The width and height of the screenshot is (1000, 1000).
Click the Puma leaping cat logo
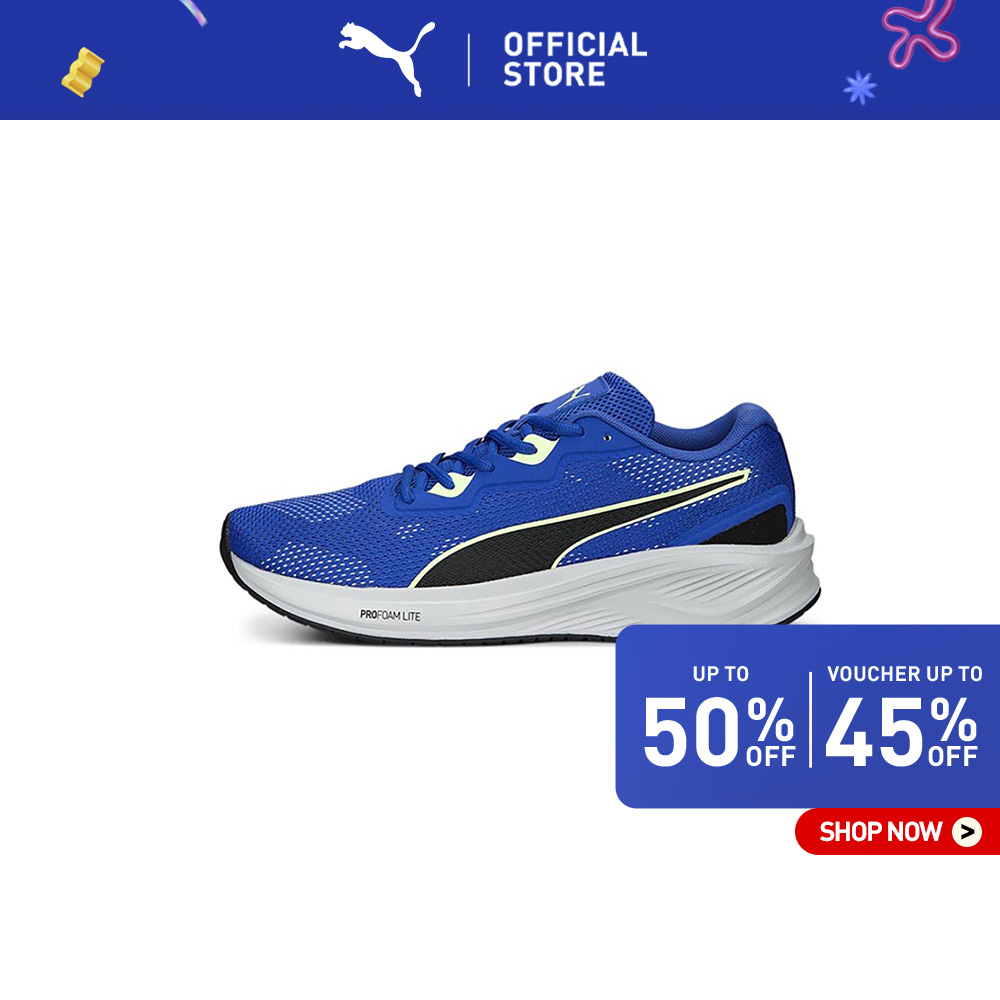[x=386, y=59]
